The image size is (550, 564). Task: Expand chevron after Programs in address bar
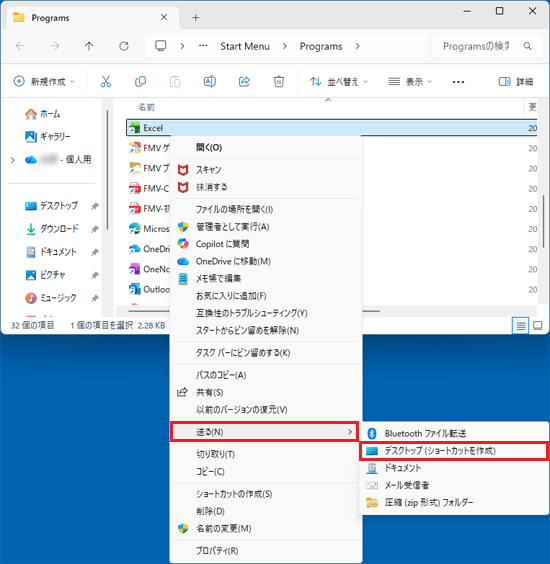357,46
